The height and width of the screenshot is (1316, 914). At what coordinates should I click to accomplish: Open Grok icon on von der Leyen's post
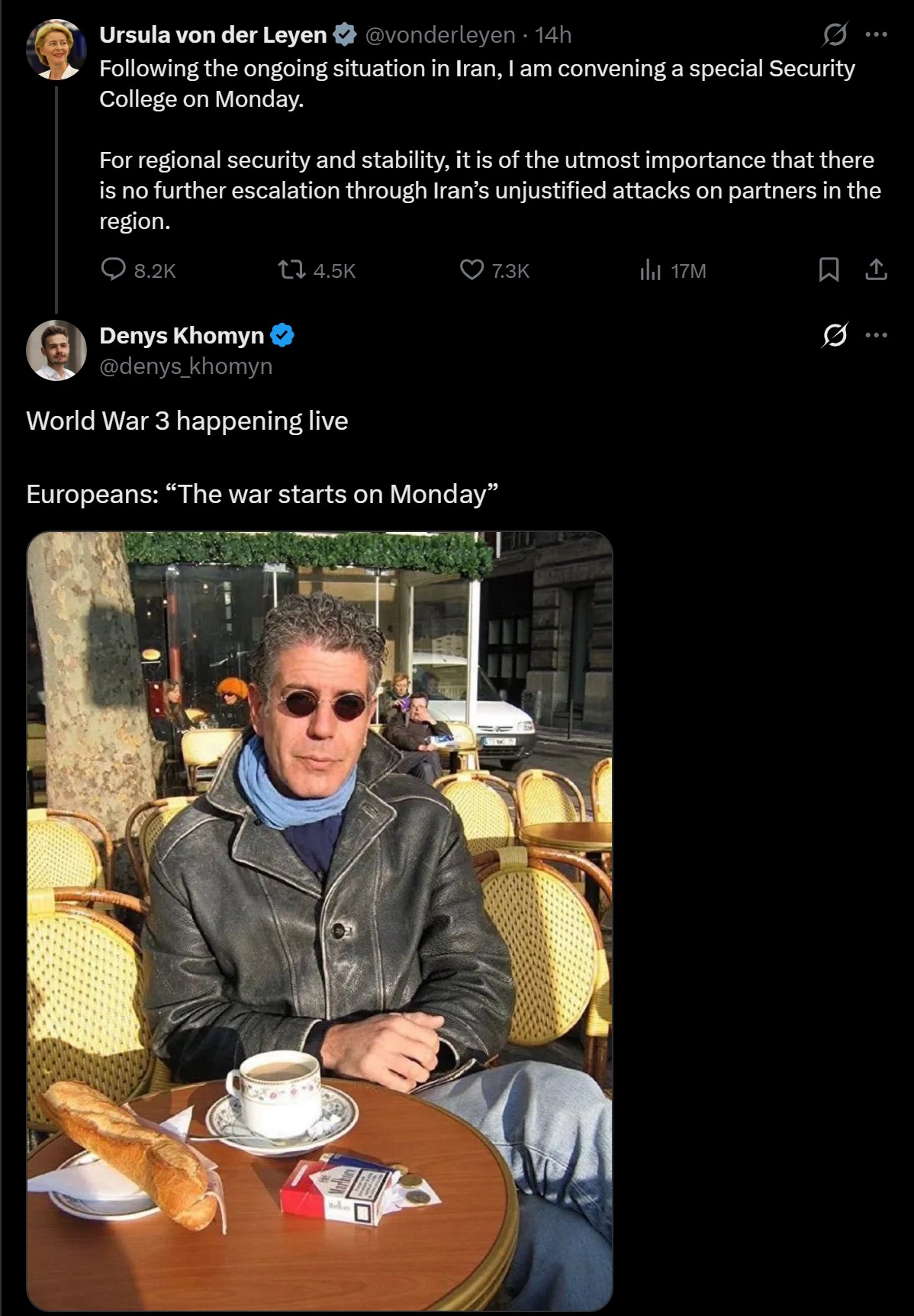(835, 34)
